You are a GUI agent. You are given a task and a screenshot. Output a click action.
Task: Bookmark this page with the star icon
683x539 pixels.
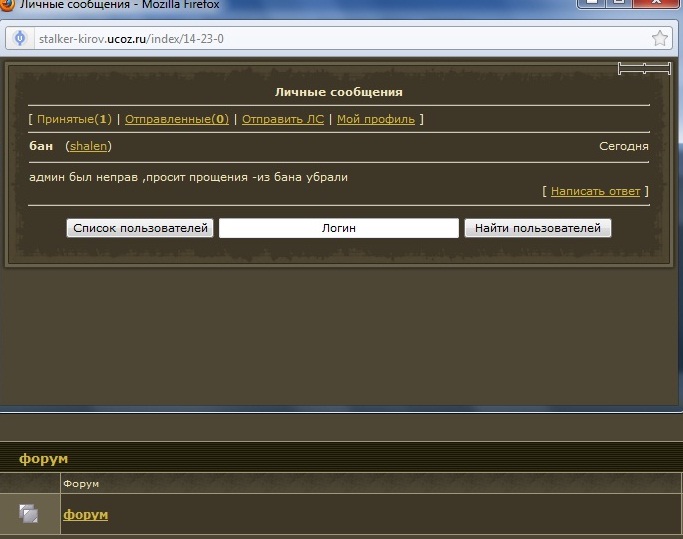coord(660,39)
